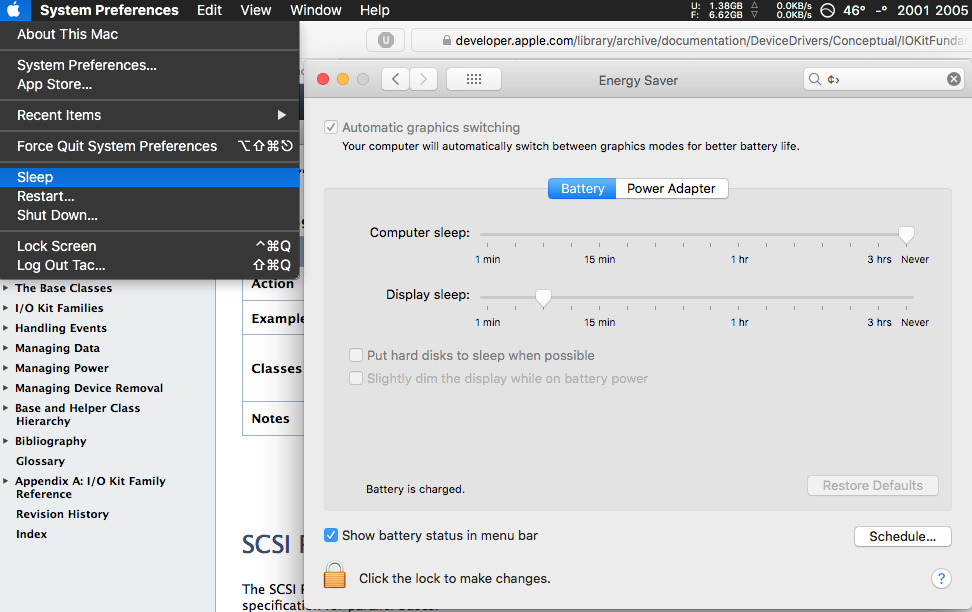The image size is (972, 612).
Task: Open System Preferences... menu entry
Action: [x=149, y=65]
